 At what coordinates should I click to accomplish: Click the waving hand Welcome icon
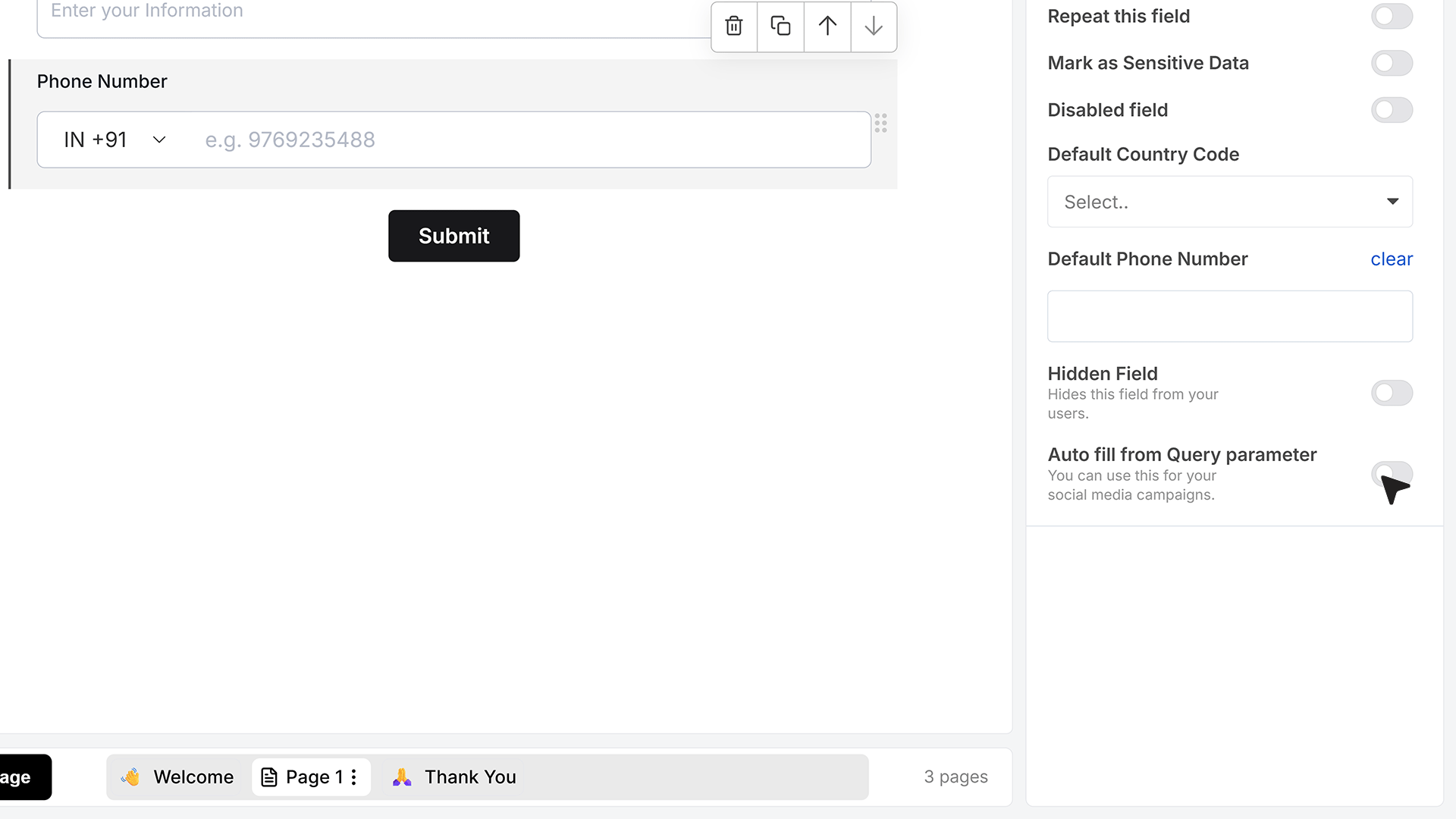[x=130, y=777]
